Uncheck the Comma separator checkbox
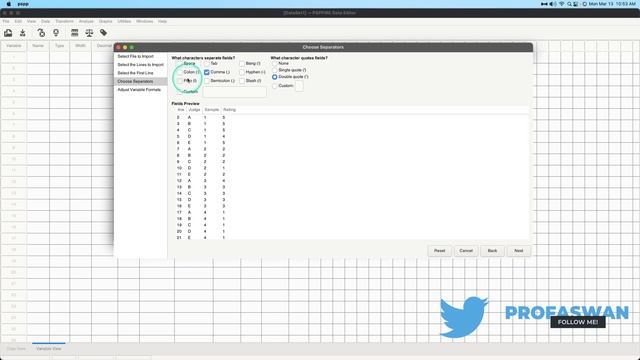Viewport: 640px width, 360px height. coord(207,72)
